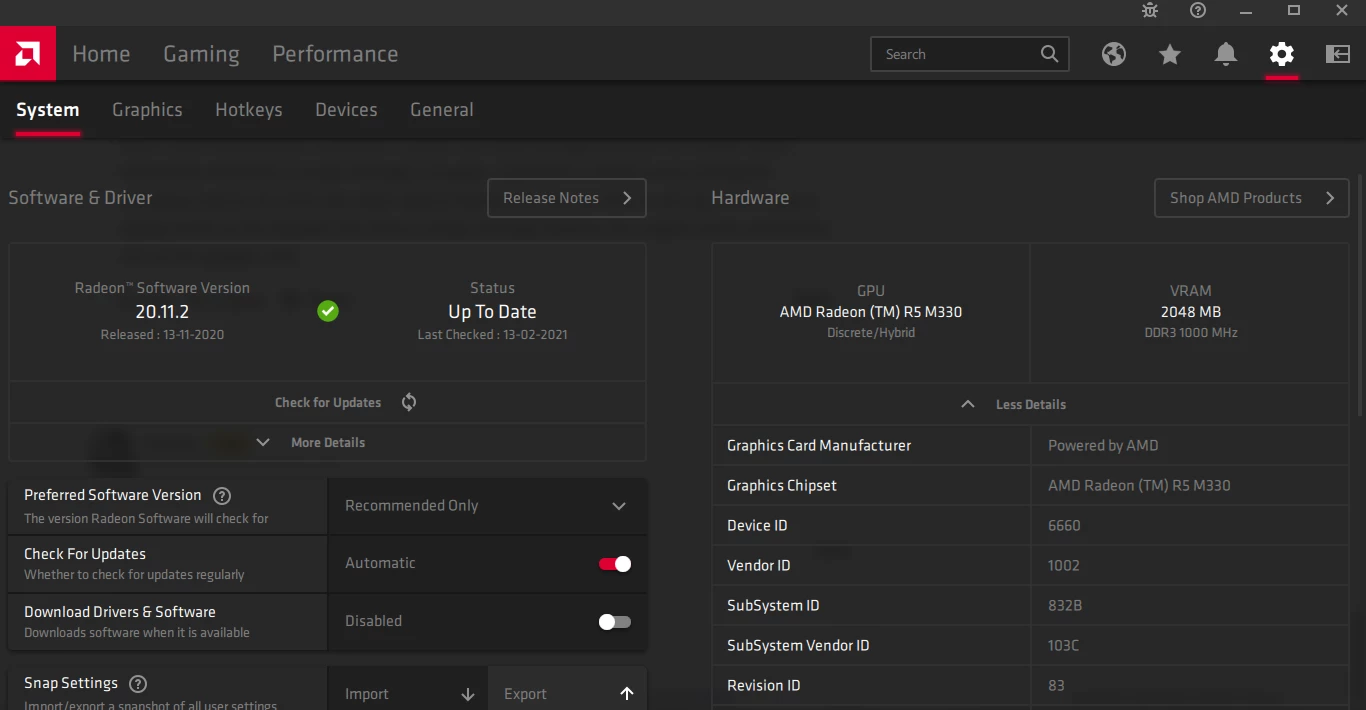Click SubSystem Vendor ID value 103C

tap(1063, 646)
